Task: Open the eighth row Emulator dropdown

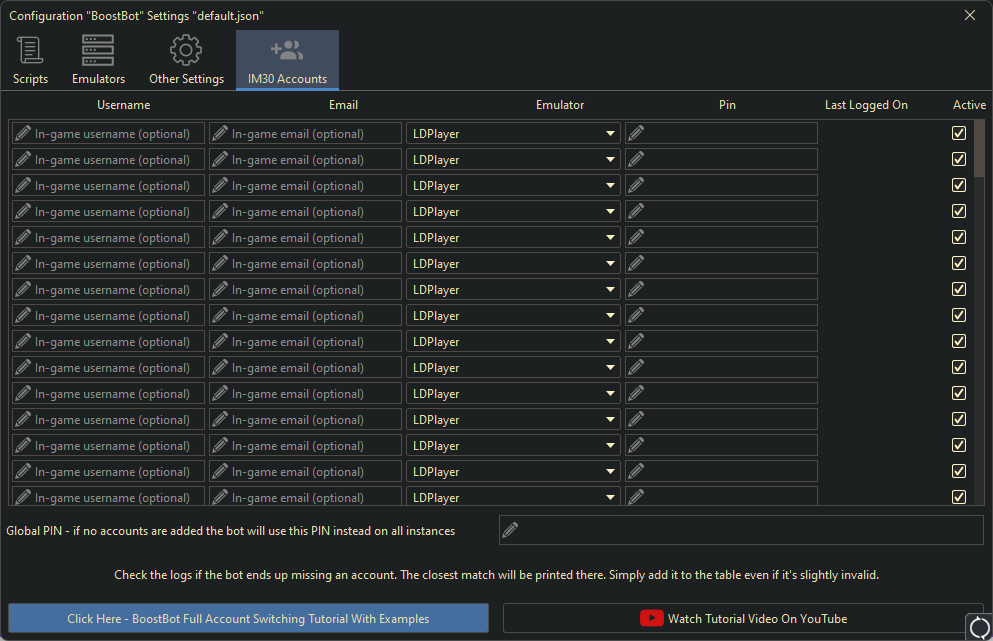Action: tap(611, 315)
